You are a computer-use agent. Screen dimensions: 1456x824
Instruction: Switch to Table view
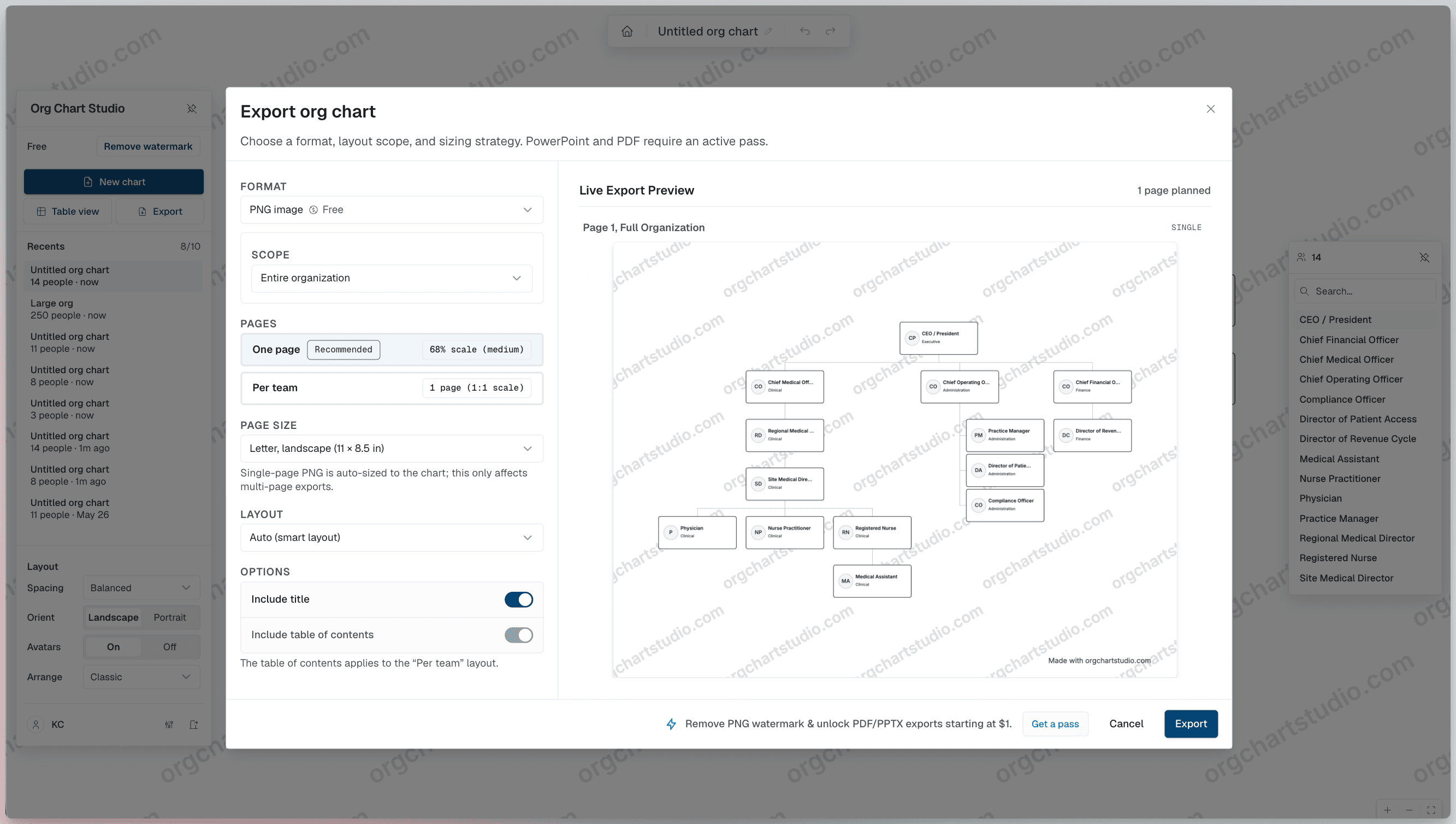tap(67, 211)
